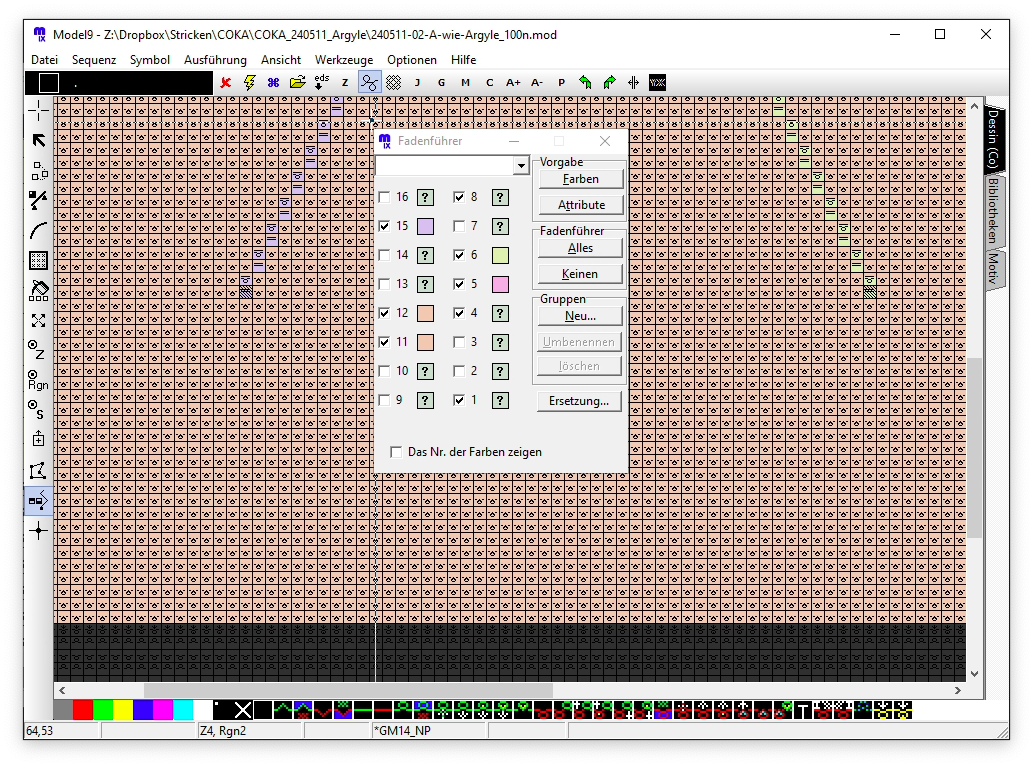Click the red X delete toolbar icon

(x=226, y=83)
